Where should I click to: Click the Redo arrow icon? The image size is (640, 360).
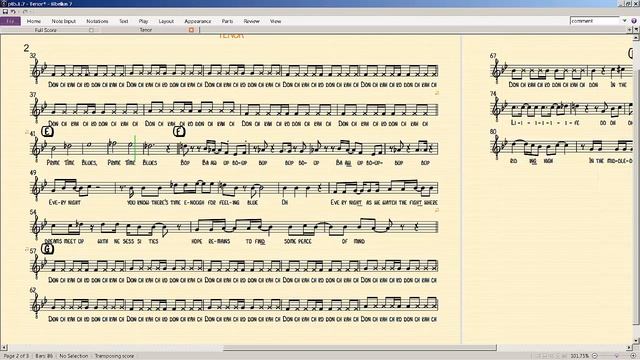point(25,12)
